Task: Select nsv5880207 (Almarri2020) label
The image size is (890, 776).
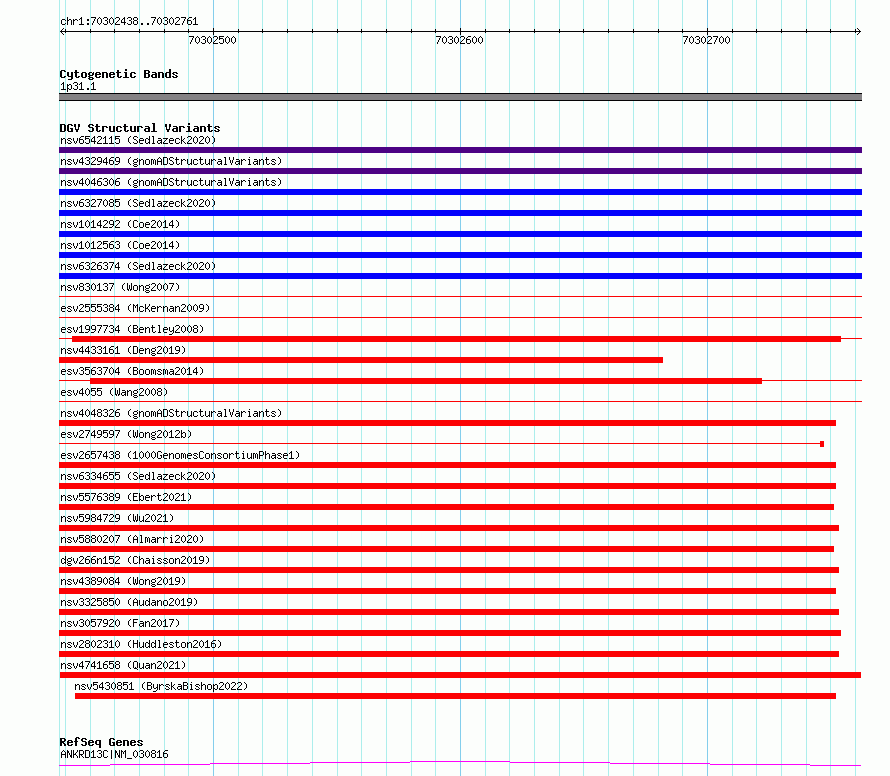Action: pos(132,539)
